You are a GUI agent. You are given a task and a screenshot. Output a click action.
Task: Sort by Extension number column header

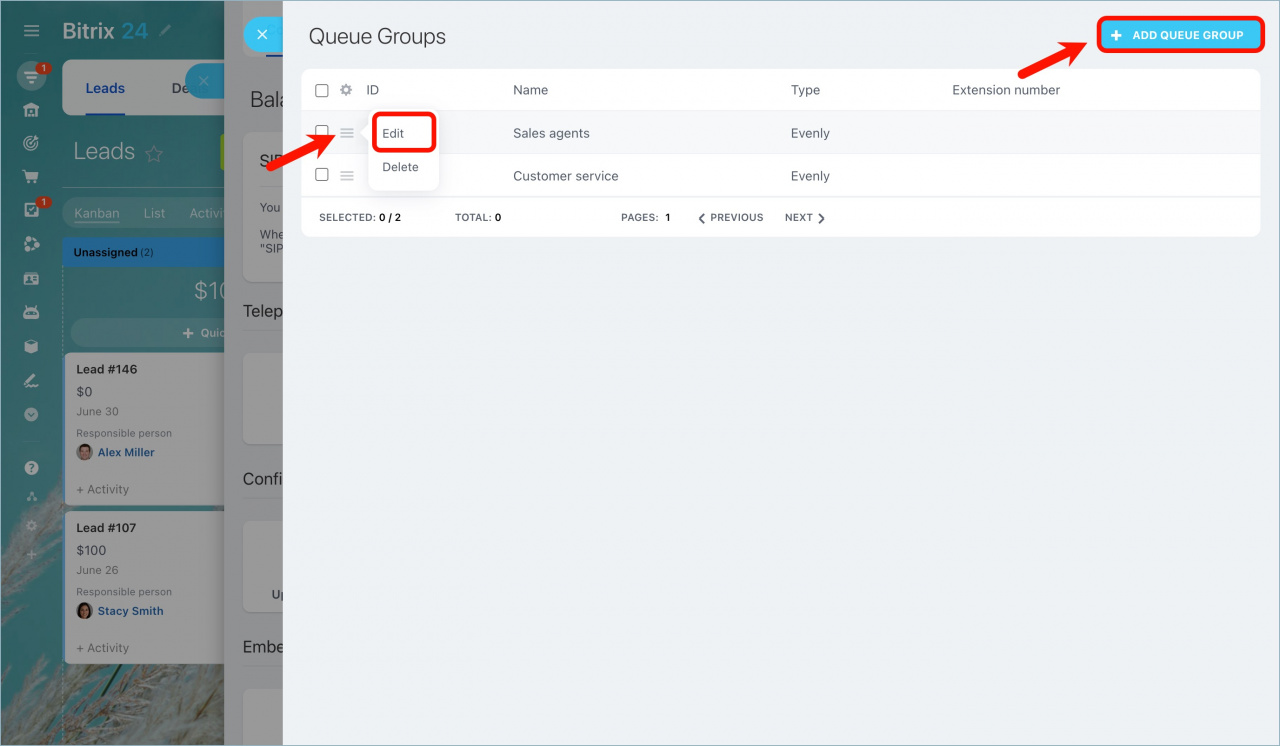pos(1006,90)
